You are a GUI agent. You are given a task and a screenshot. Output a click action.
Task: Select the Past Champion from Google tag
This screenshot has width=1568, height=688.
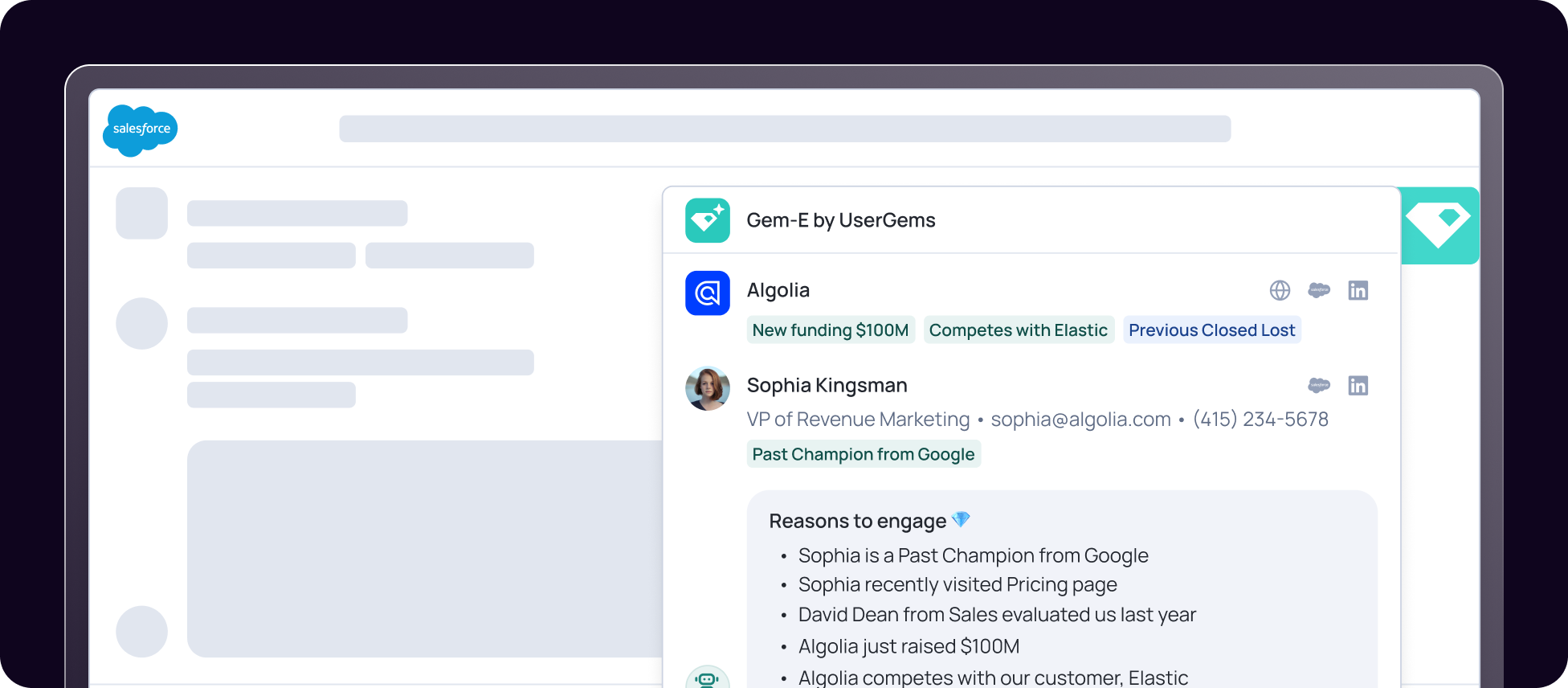[x=864, y=454]
